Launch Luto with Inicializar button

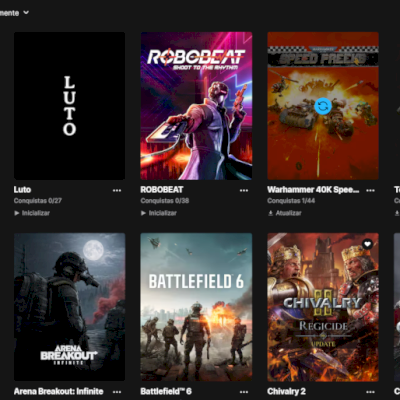point(32,213)
